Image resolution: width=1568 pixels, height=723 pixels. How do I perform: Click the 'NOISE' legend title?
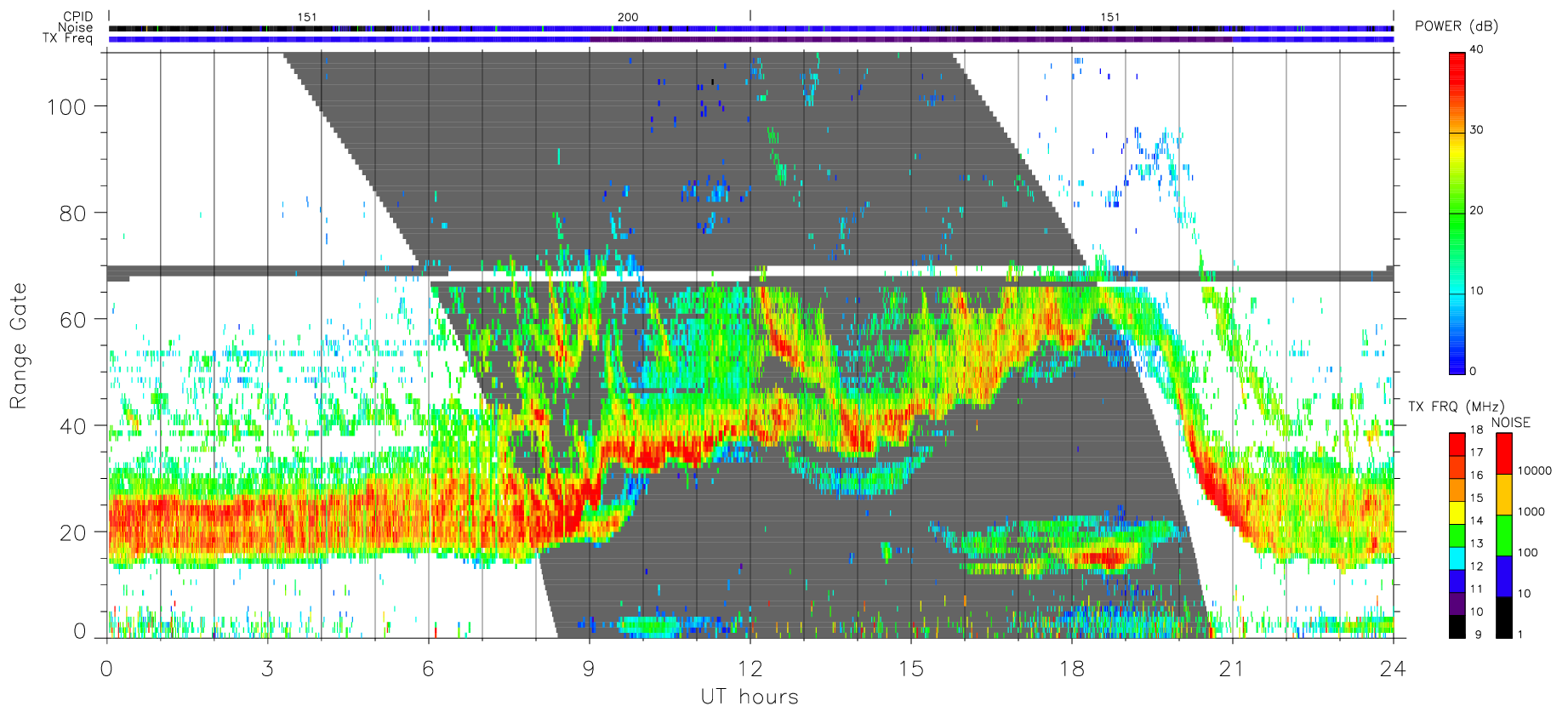(x=1511, y=423)
